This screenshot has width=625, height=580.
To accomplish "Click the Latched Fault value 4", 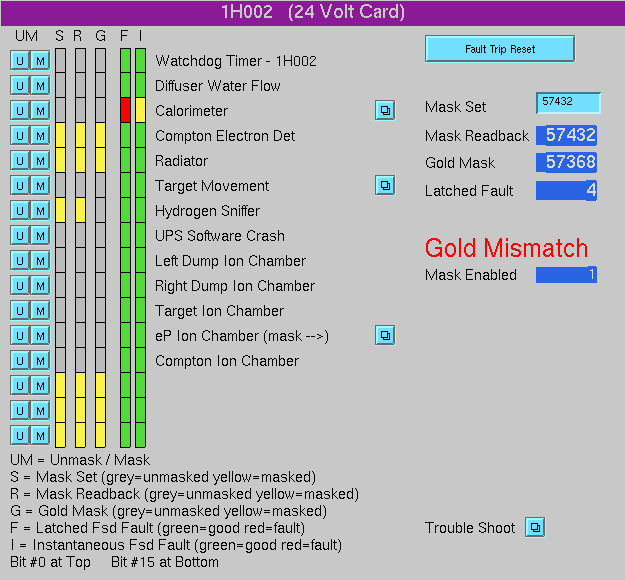I will [566, 191].
